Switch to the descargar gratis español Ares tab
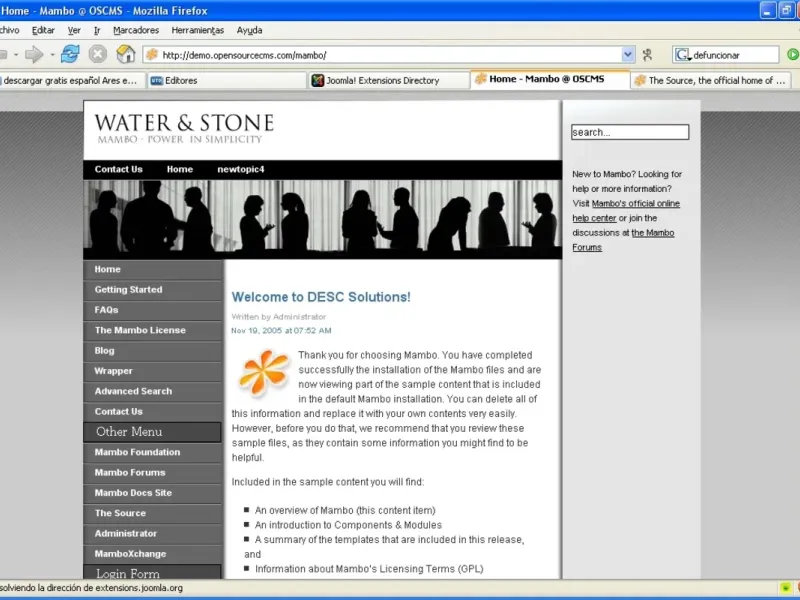Viewport: 800px width, 600px height. 71,81
